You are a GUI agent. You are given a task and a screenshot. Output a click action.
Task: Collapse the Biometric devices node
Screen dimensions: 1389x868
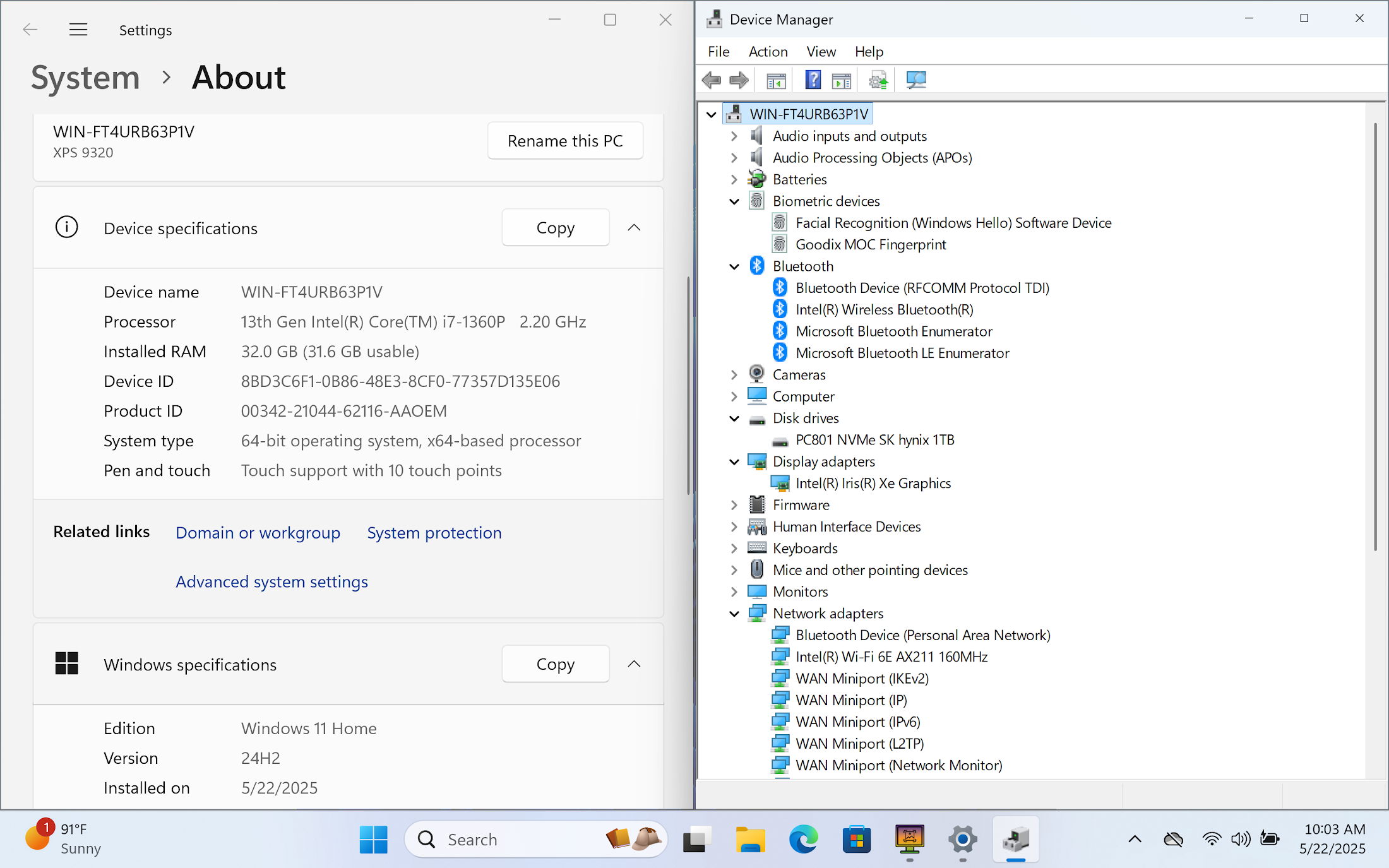[734, 201]
